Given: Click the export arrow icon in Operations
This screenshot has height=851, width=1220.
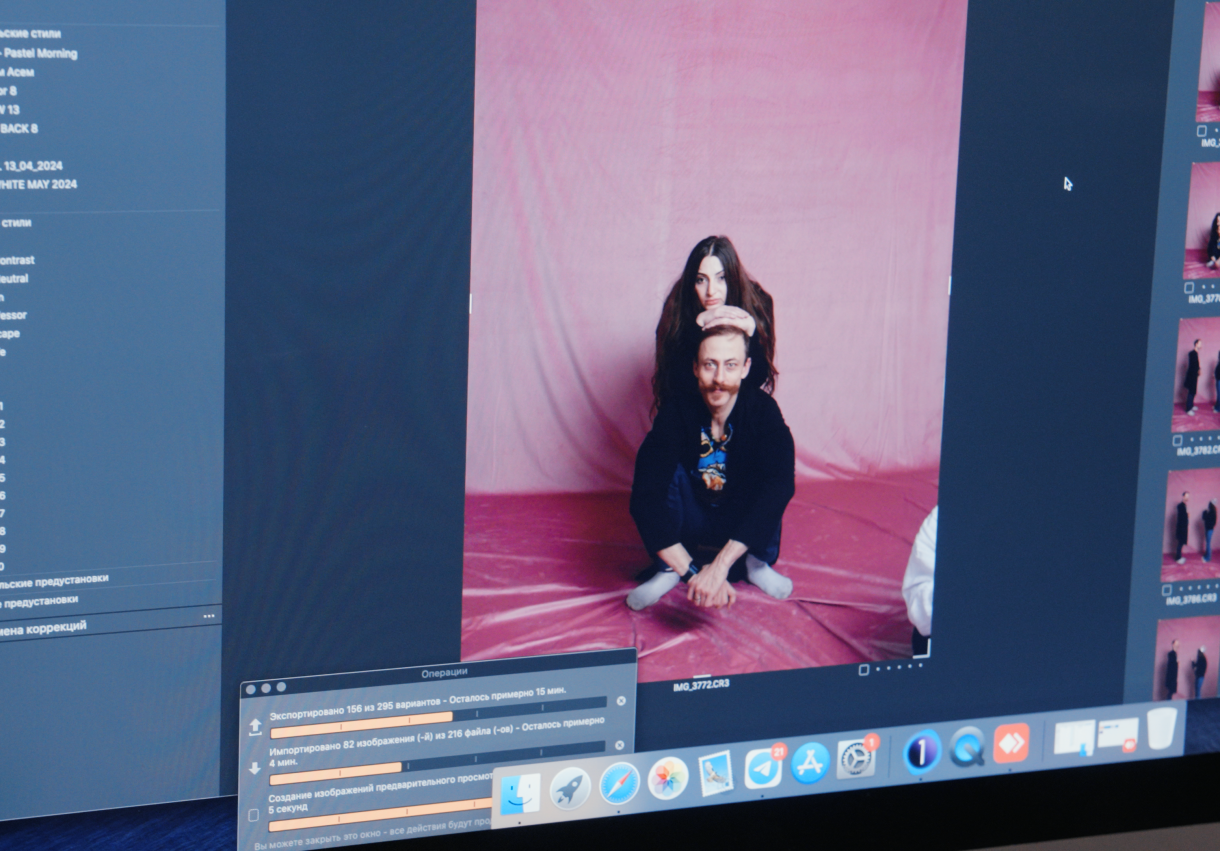Looking at the screenshot, I should click(255, 725).
